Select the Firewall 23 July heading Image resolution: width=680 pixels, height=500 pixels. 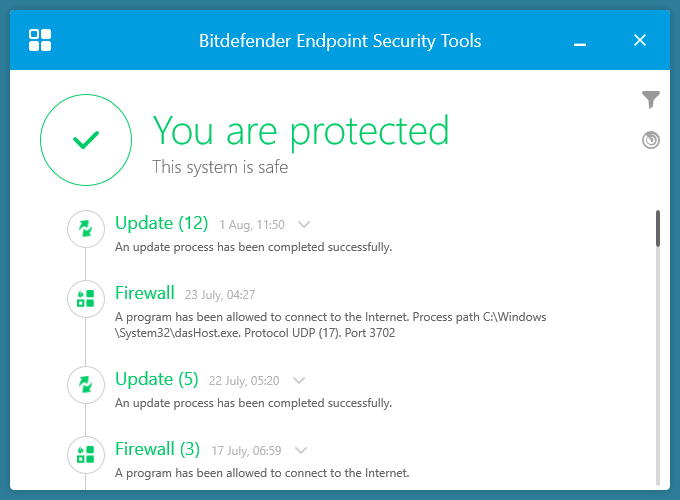tap(145, 293)
